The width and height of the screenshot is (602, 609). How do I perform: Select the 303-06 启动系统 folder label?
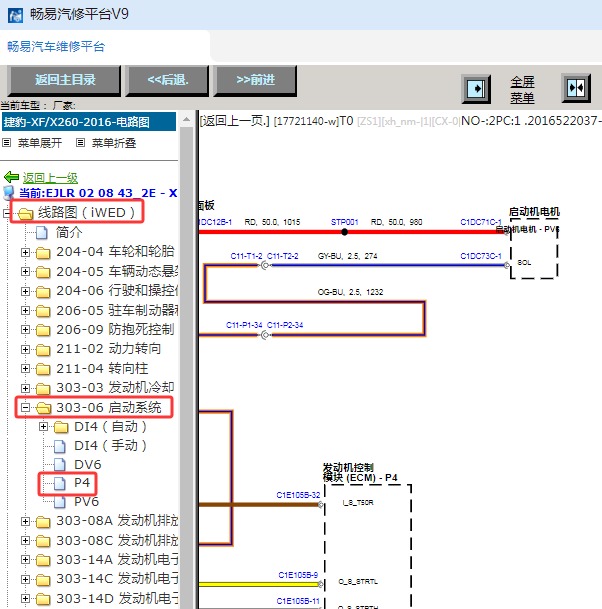(x=108, y=407)
